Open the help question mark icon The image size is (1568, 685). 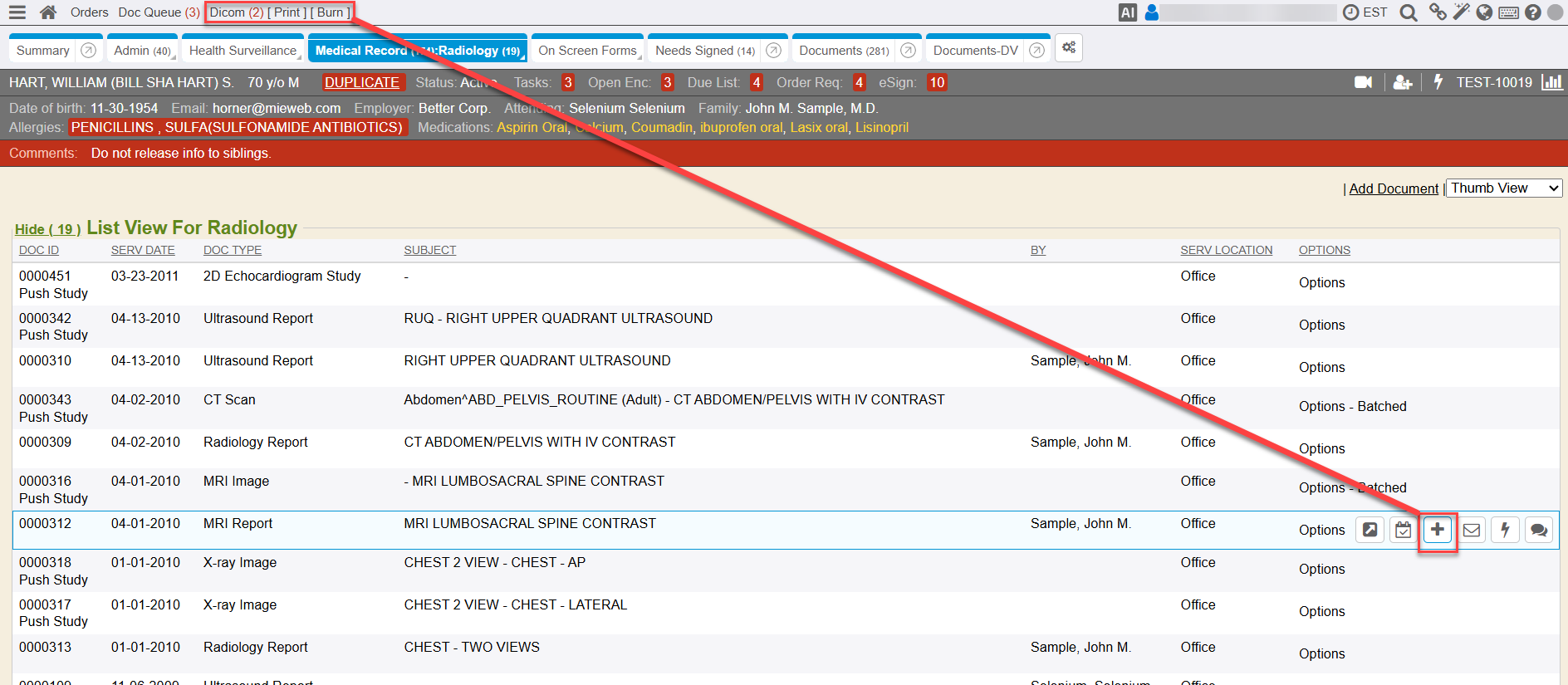pos(1533,12)
